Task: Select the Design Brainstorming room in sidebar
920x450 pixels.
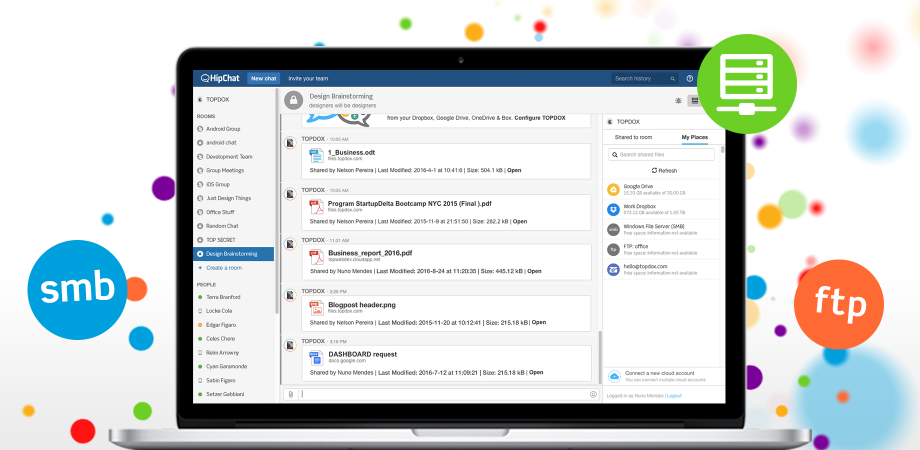Action: coord(234,254)
